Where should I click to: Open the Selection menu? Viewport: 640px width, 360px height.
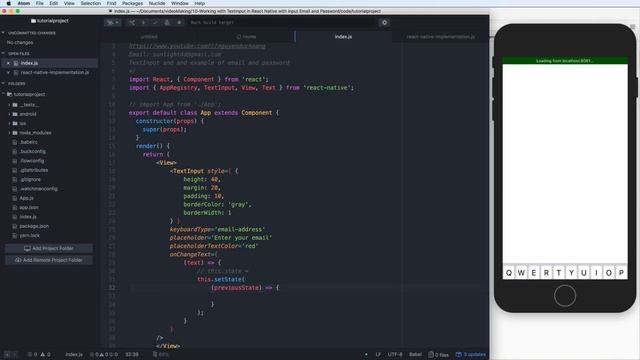(x=91, y=3)
